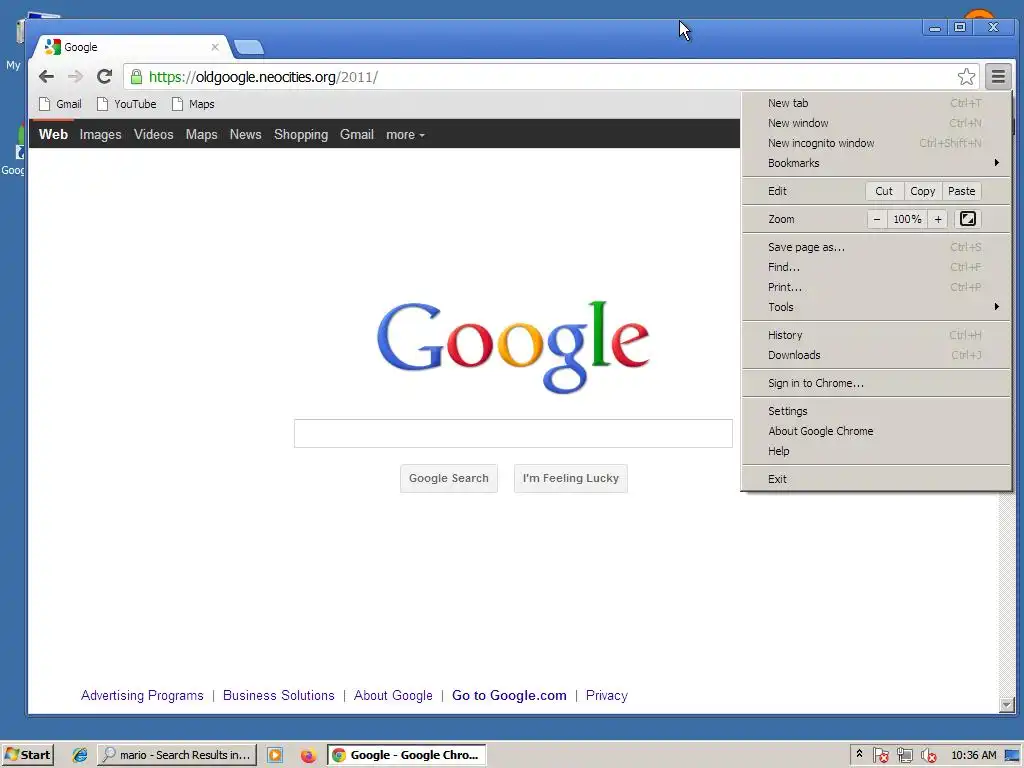Open the Privacy footer link

(x=607, y=696)
